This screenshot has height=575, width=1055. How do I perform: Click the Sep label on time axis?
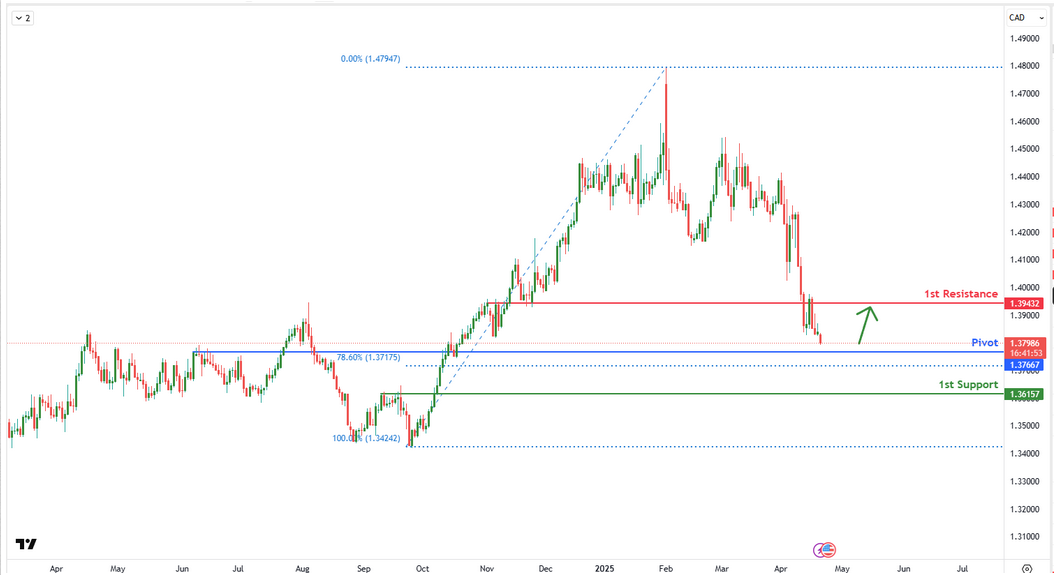tap(363, 569)
